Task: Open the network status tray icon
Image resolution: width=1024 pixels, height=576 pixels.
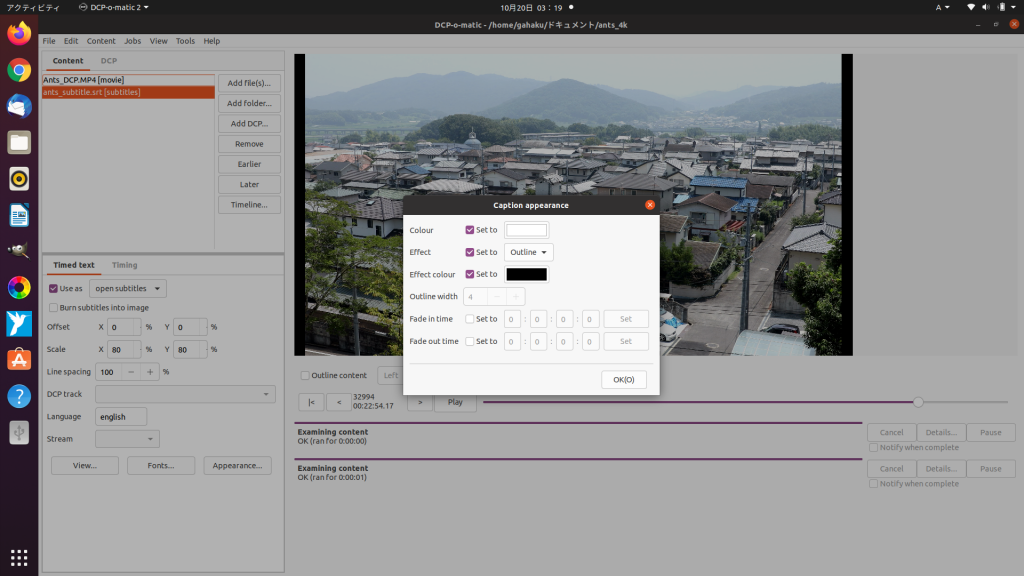Action: pyautogui.click(x=970, y=7)
